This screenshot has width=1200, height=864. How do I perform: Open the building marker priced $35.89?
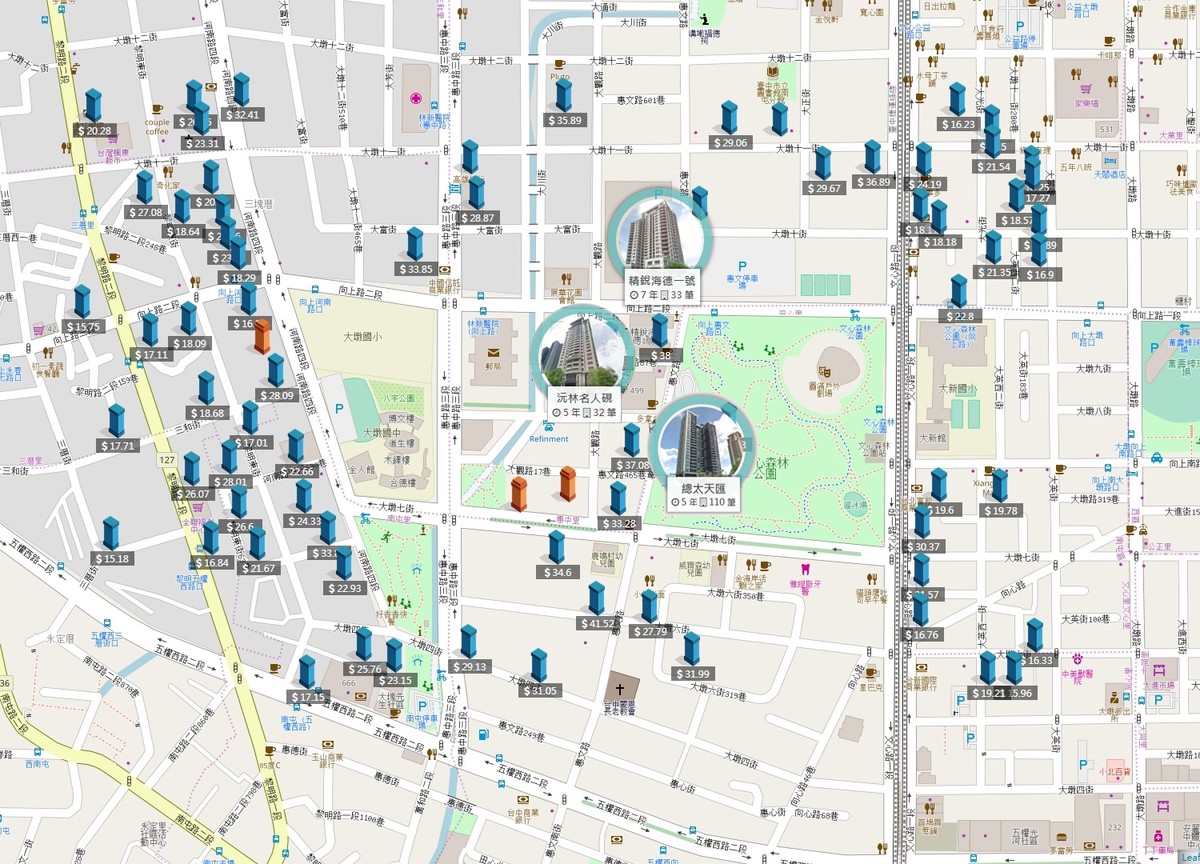[564, 96]
